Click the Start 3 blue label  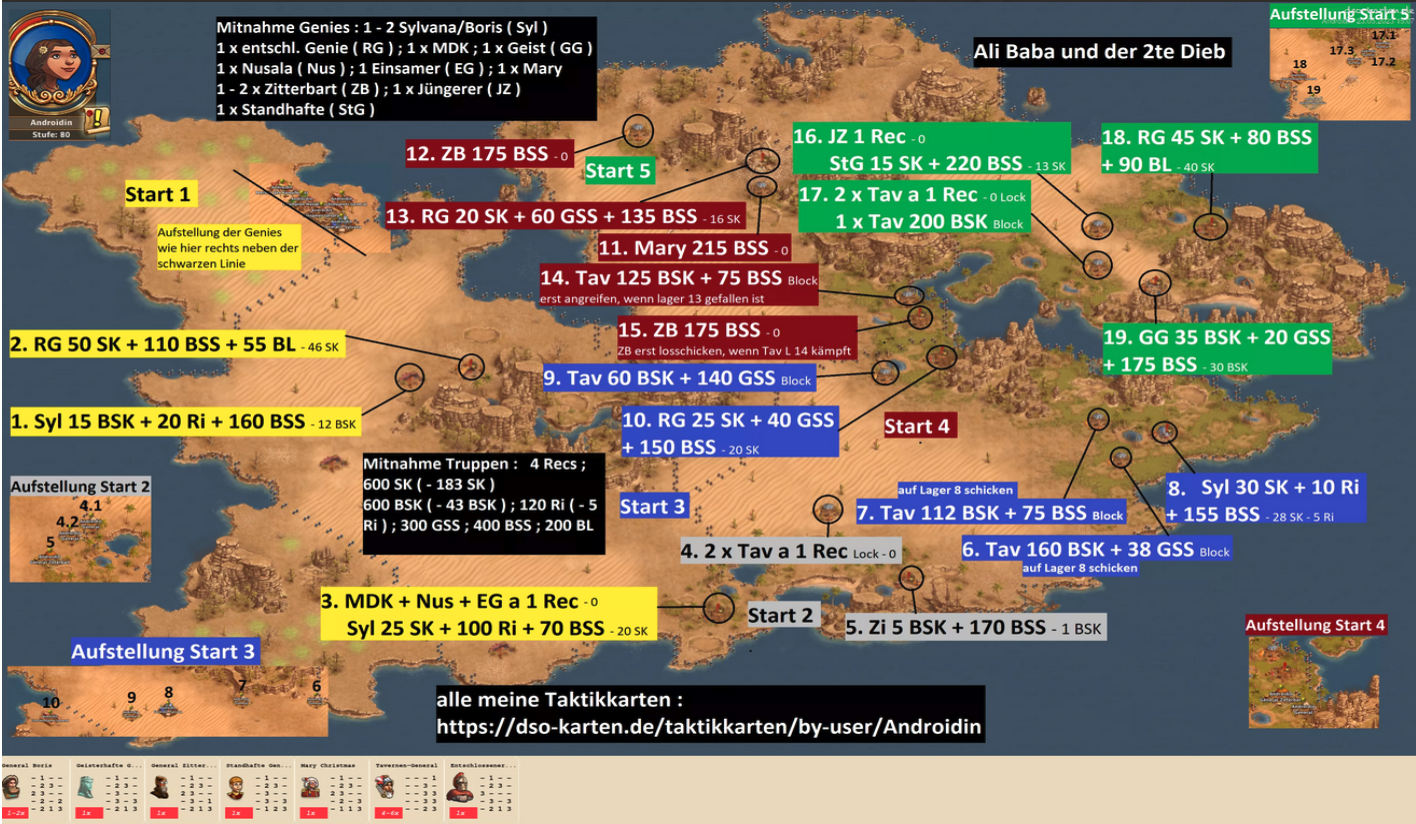(x=652, y=506)
